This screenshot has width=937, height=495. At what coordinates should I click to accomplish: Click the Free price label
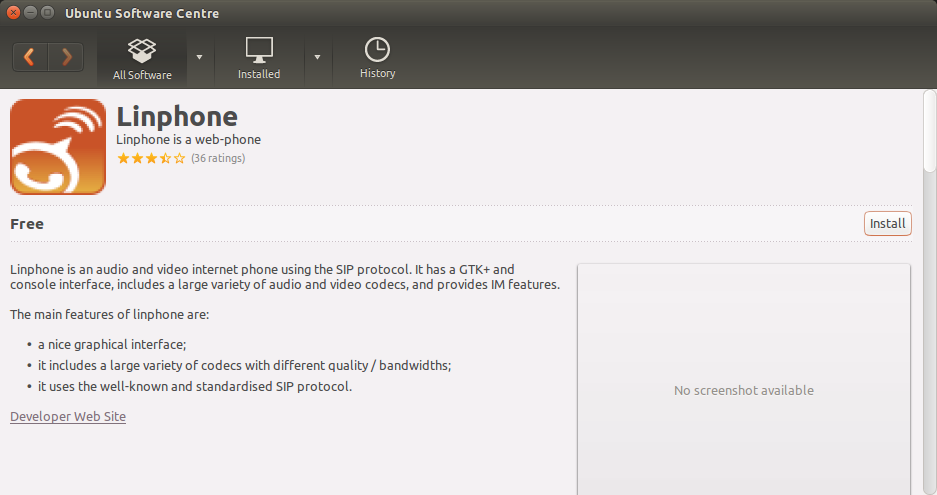click(x=27, y=224)
